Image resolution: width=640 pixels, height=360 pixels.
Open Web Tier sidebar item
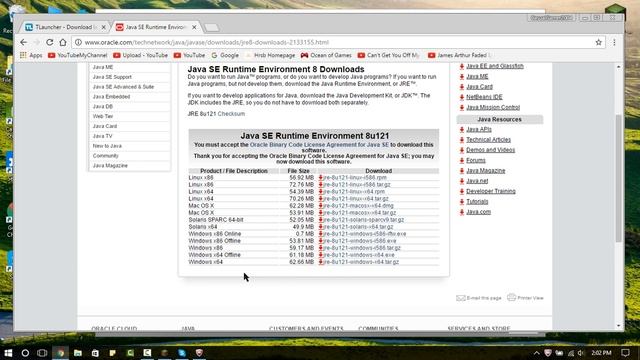pos(102,116)
